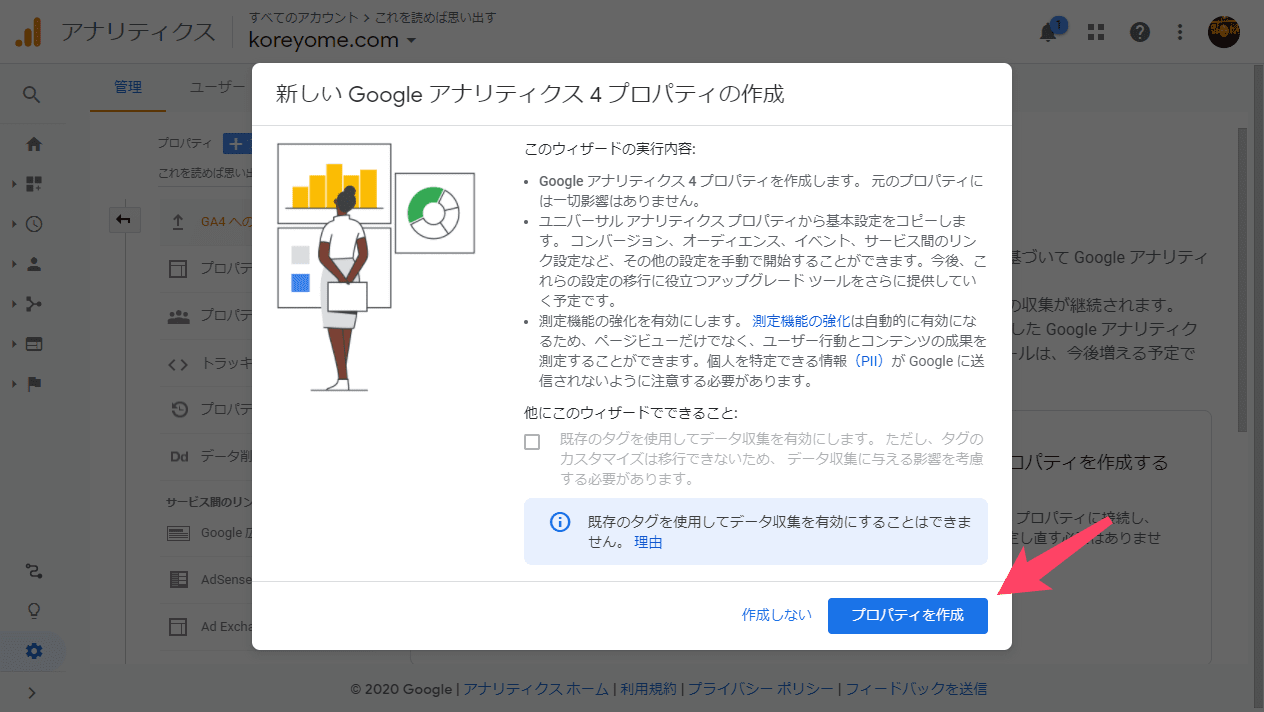This screenshot has width=1264, height=712.
Task: Click the heading このウィザードの実行内容:
Action: click(609, 149)
